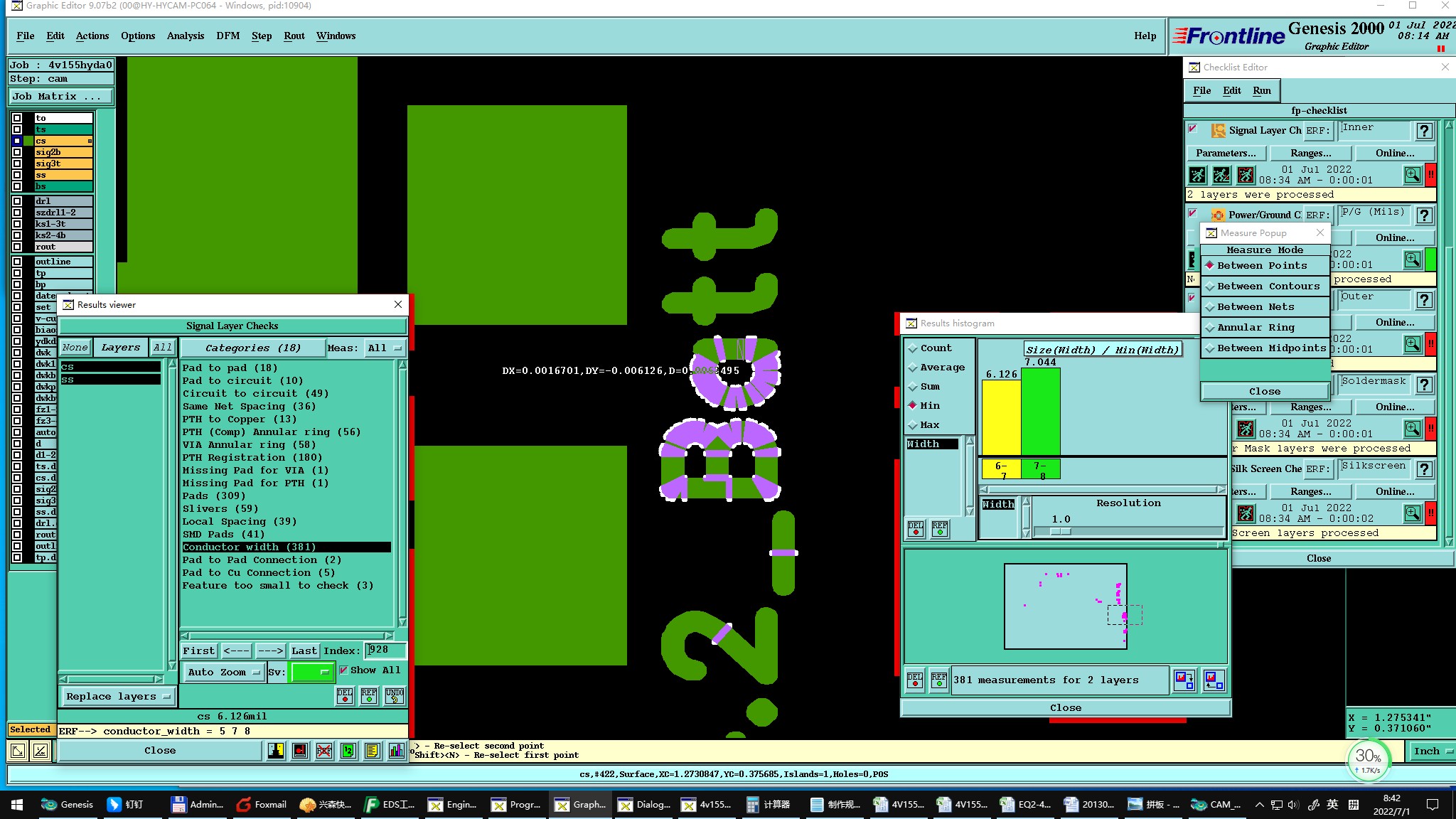Click the histogram chart icon in Results viewer
This screenshot has width=1456, height=819.
[397, 751]
